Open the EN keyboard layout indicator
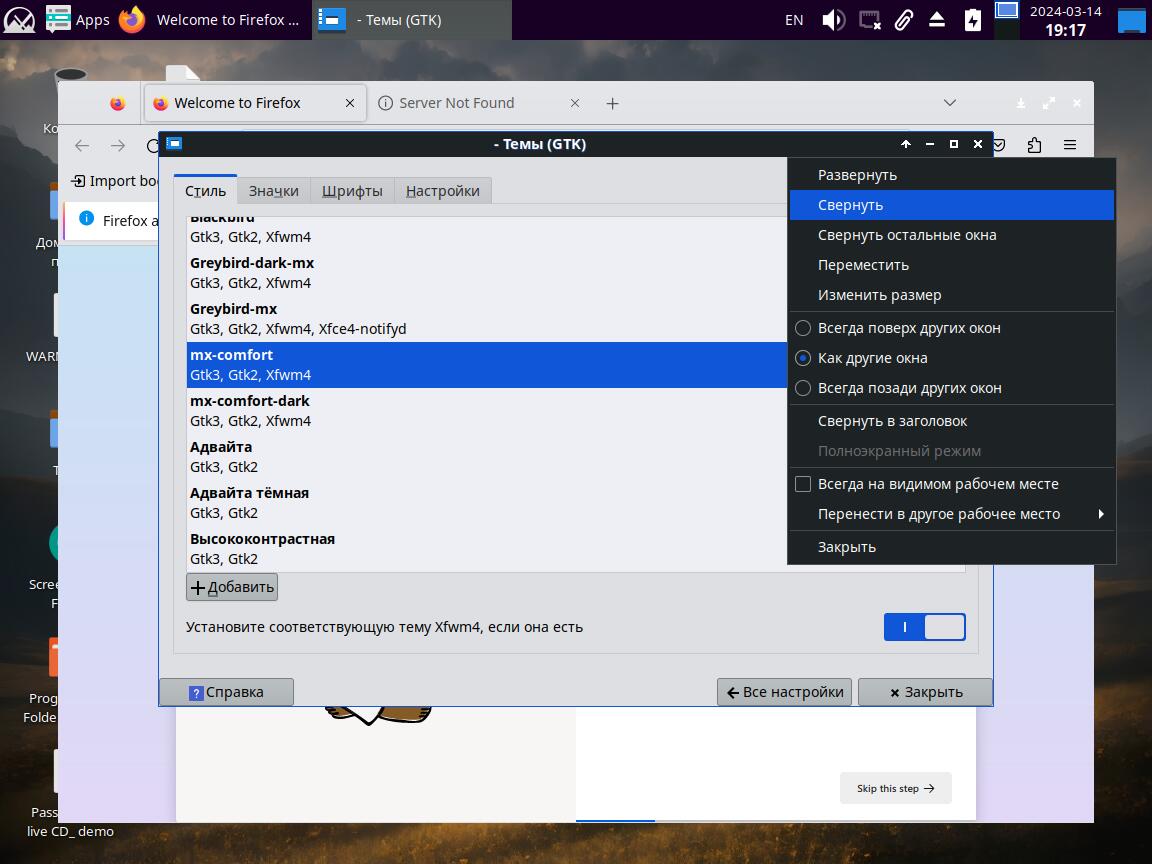 click(793, 20)
